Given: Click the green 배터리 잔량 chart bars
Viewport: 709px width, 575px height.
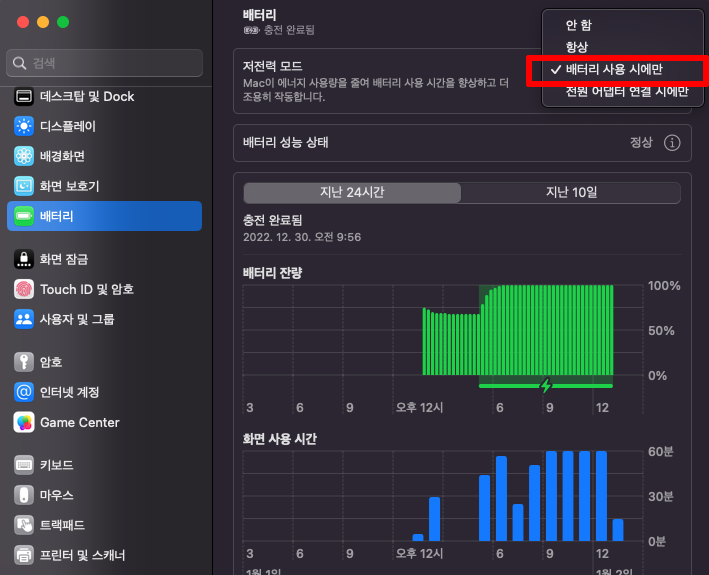Looking at the screenshot, I should pos(518,330).
